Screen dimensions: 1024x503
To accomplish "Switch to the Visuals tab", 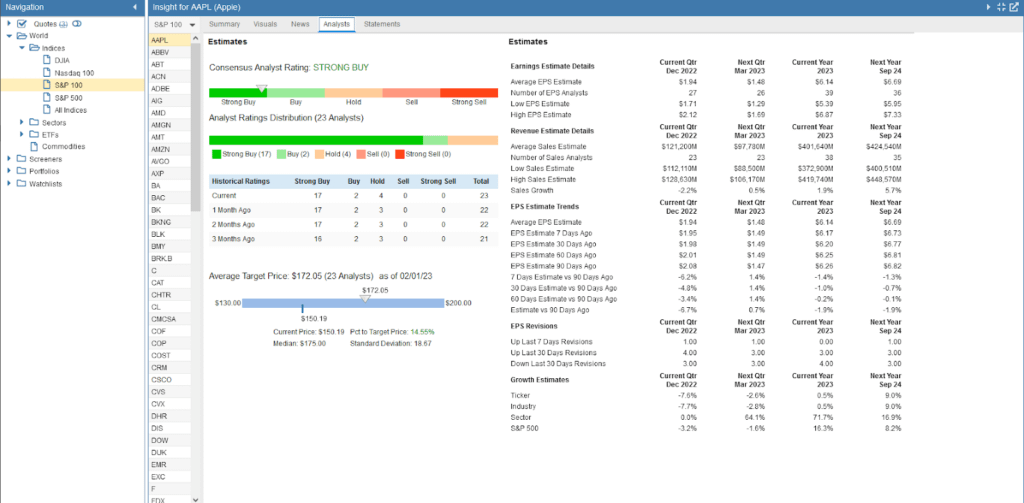I will click(264, 24).
